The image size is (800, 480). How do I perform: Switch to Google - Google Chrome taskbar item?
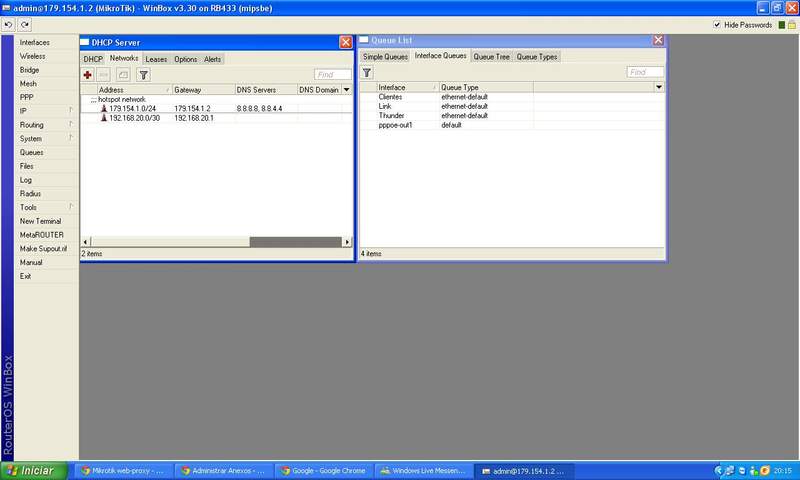pyautogui.click(x=323, y=471)
